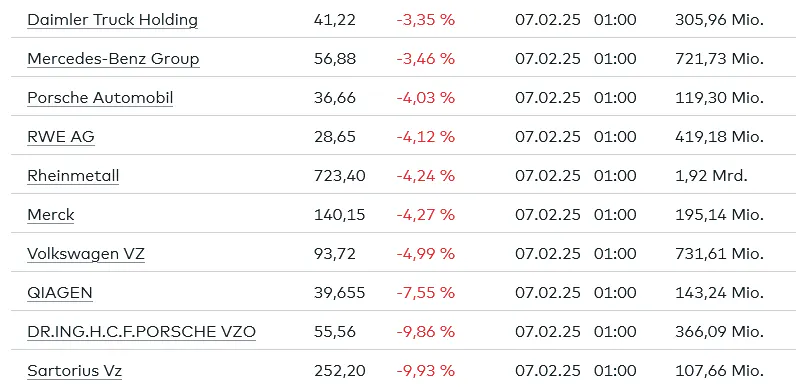
Task: Click the Porsche Automobil link
Action: 100,98
